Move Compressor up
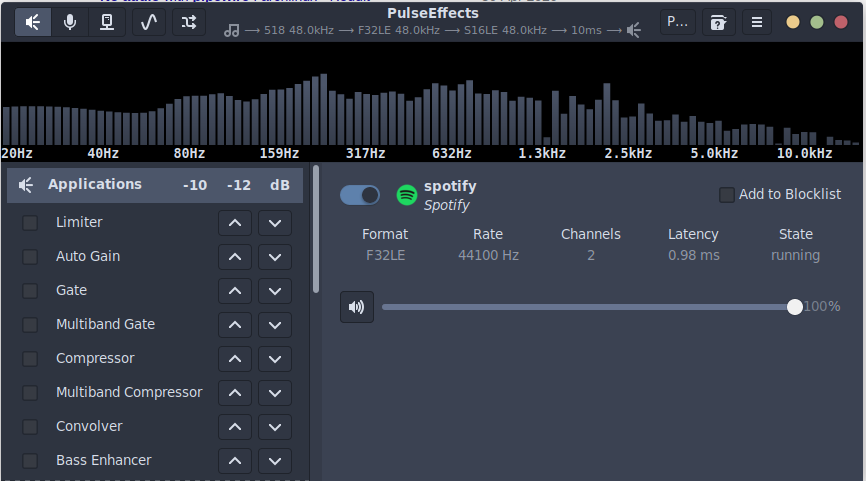866x481 pixels. pyautogui.click(x=235, y=359)
